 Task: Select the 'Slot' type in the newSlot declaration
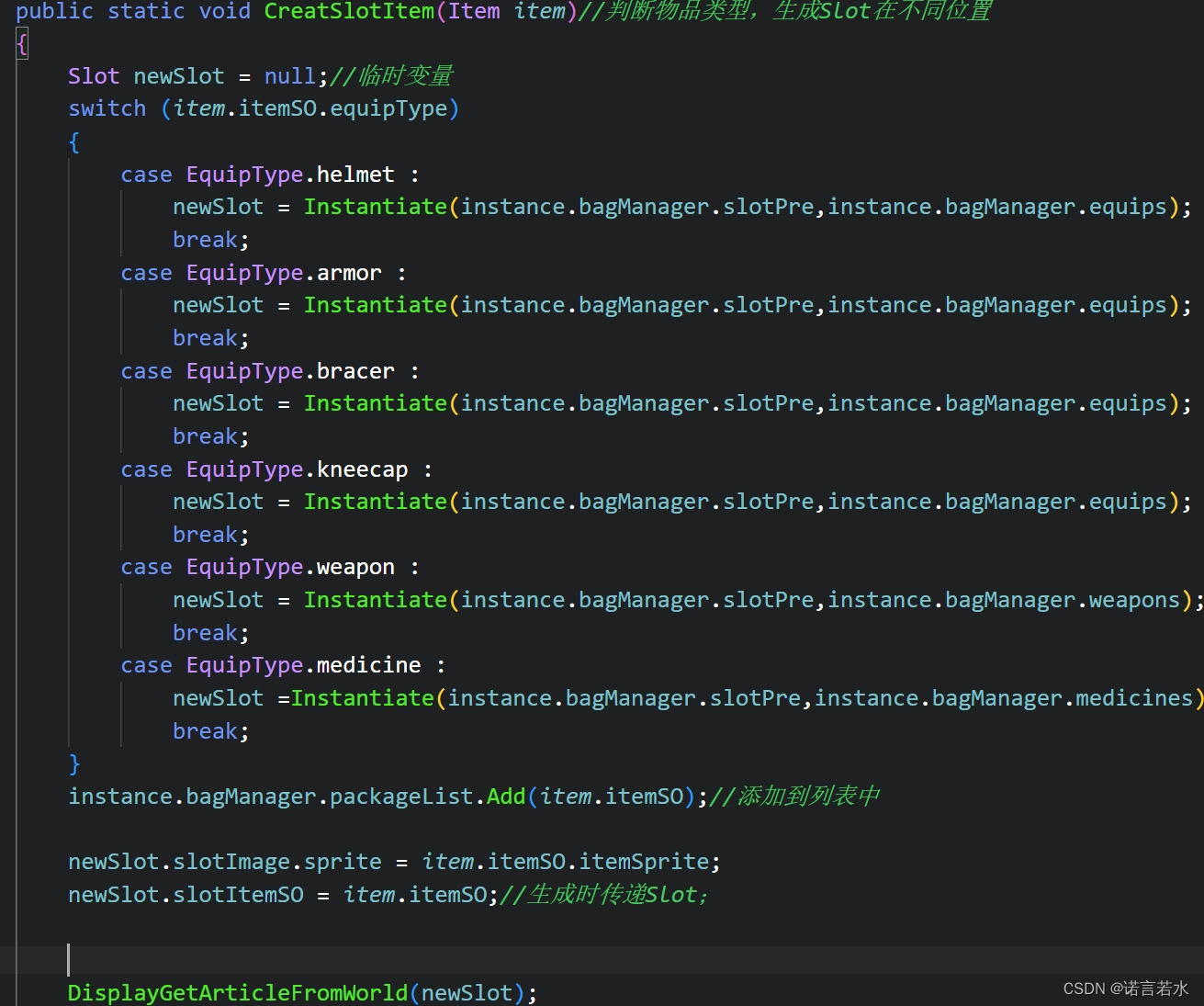94,76
